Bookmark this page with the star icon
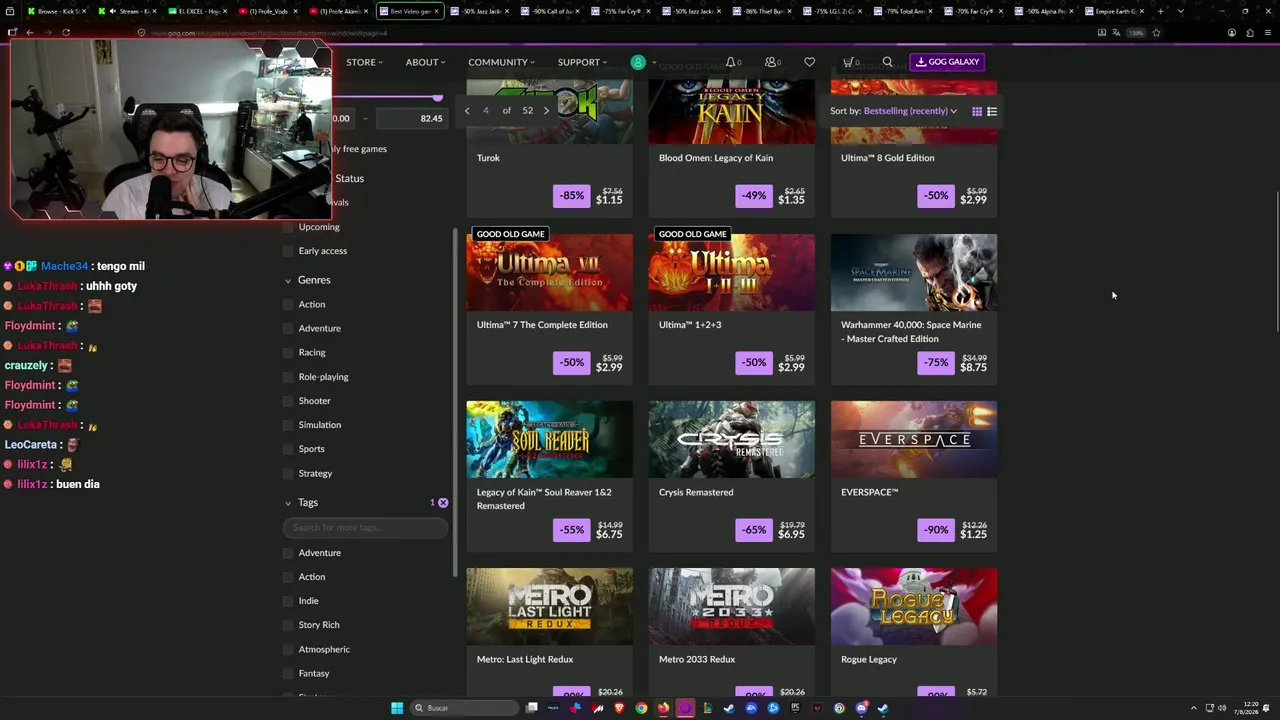The image size is (1280, 720). coord(1156,32)
